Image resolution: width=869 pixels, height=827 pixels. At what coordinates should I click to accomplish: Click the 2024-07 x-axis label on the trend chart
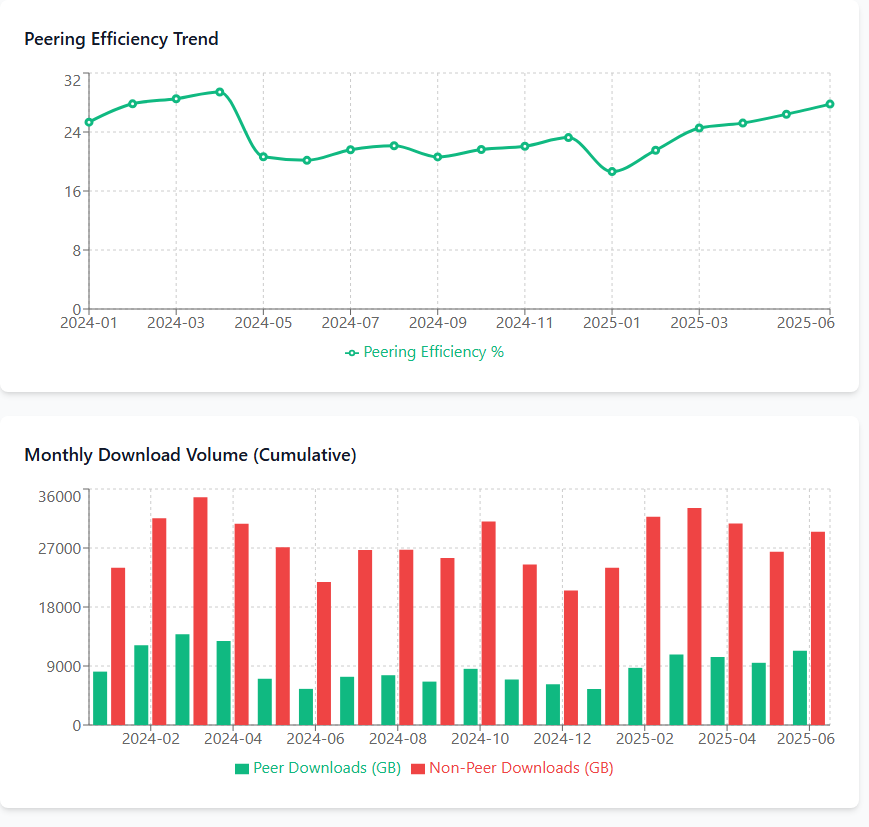351,323
